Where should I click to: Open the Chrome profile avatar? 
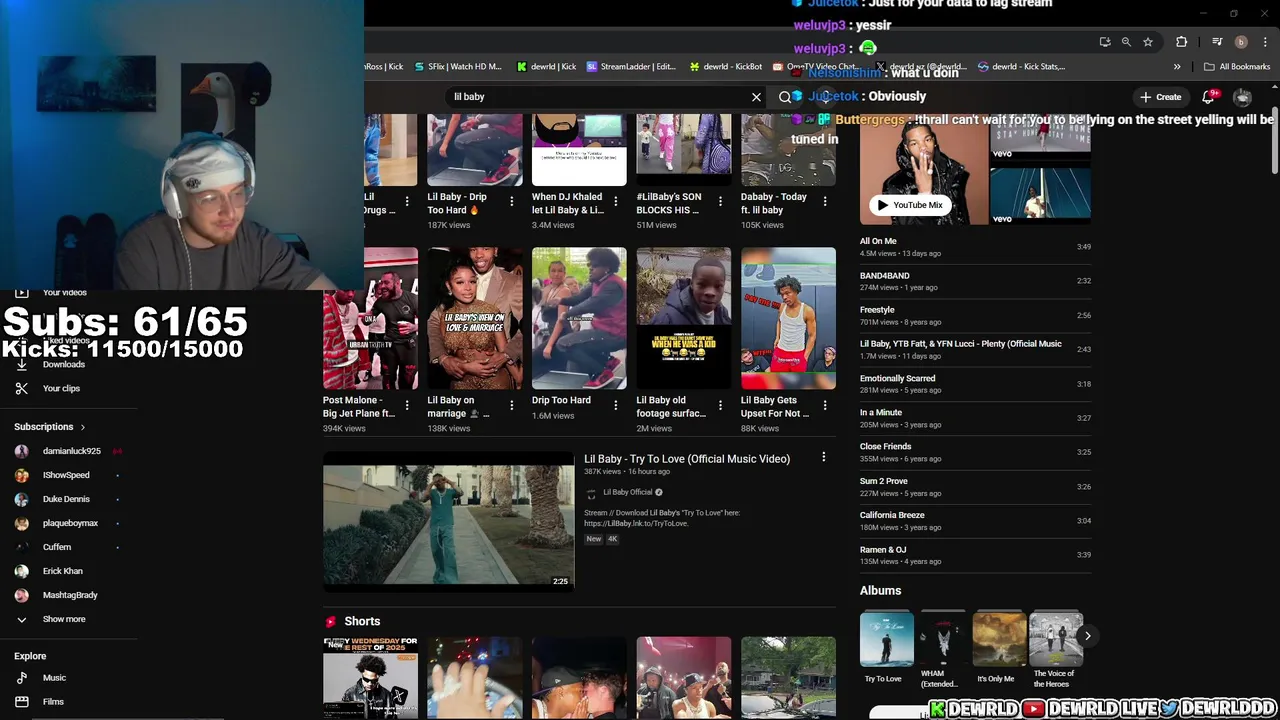[1241, 42]
